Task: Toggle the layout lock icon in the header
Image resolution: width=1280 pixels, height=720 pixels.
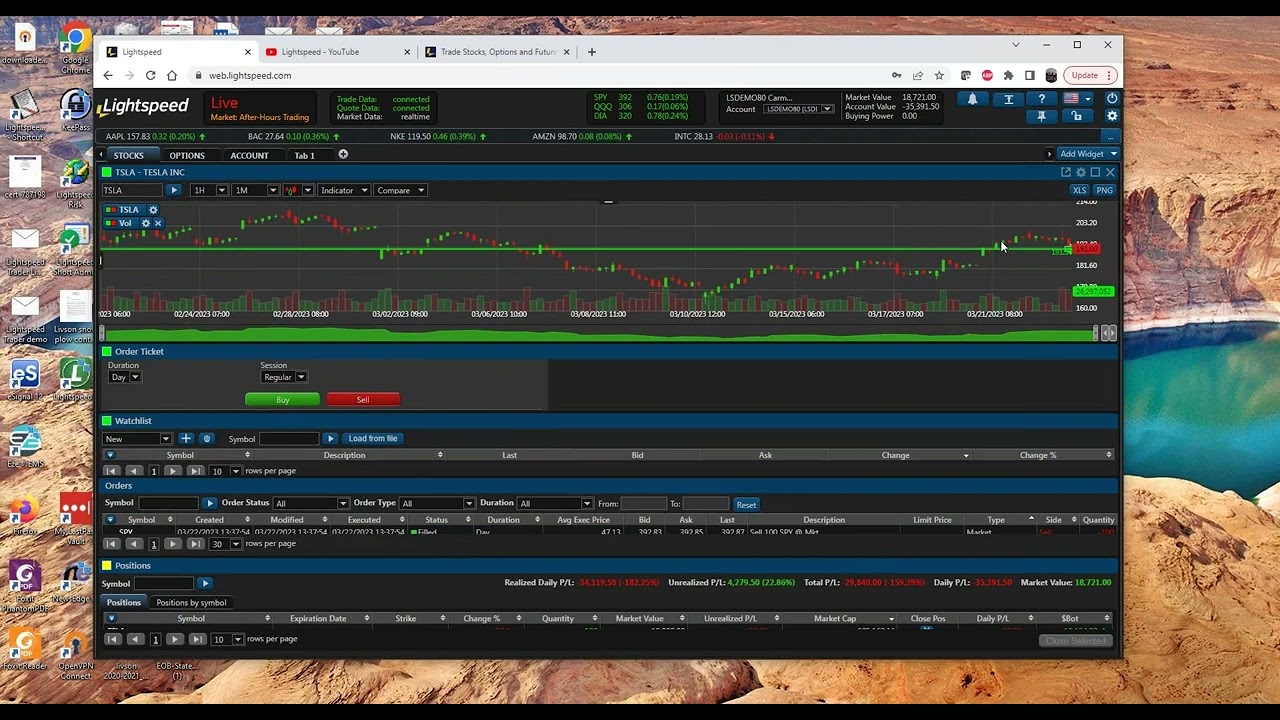Action: pos(1076,116)
